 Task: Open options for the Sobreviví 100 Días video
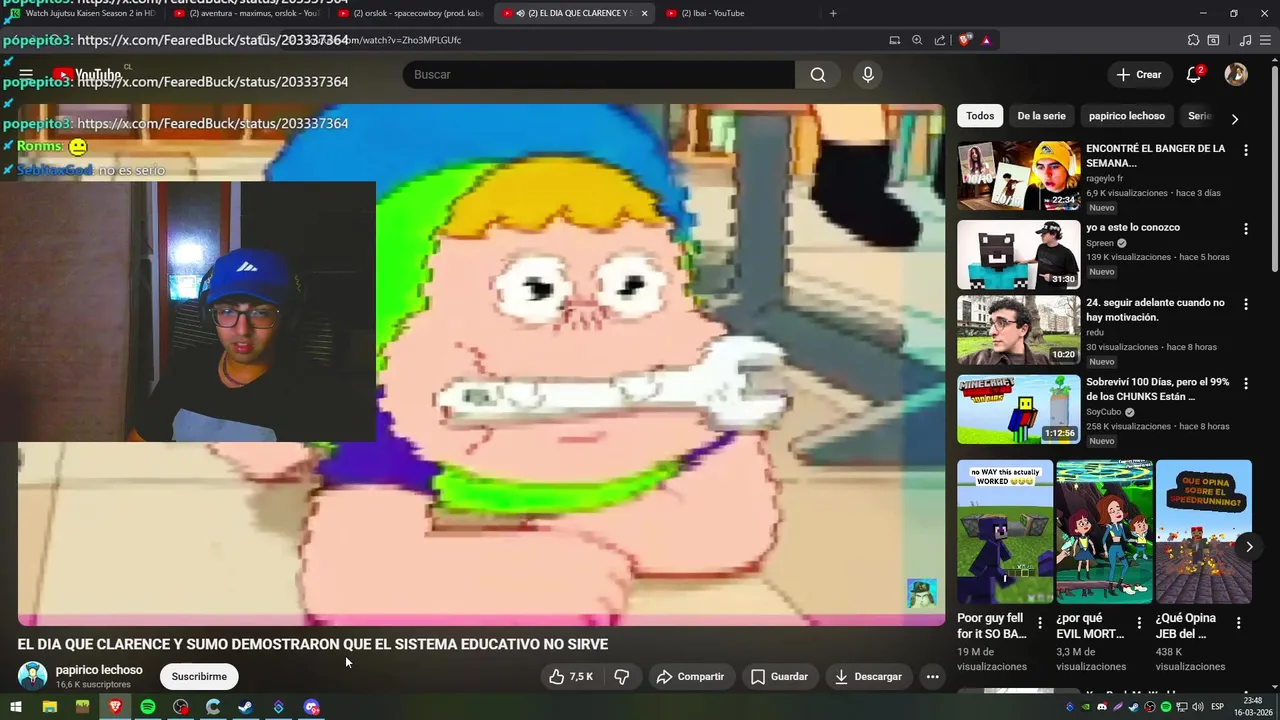coord(1245,383)
